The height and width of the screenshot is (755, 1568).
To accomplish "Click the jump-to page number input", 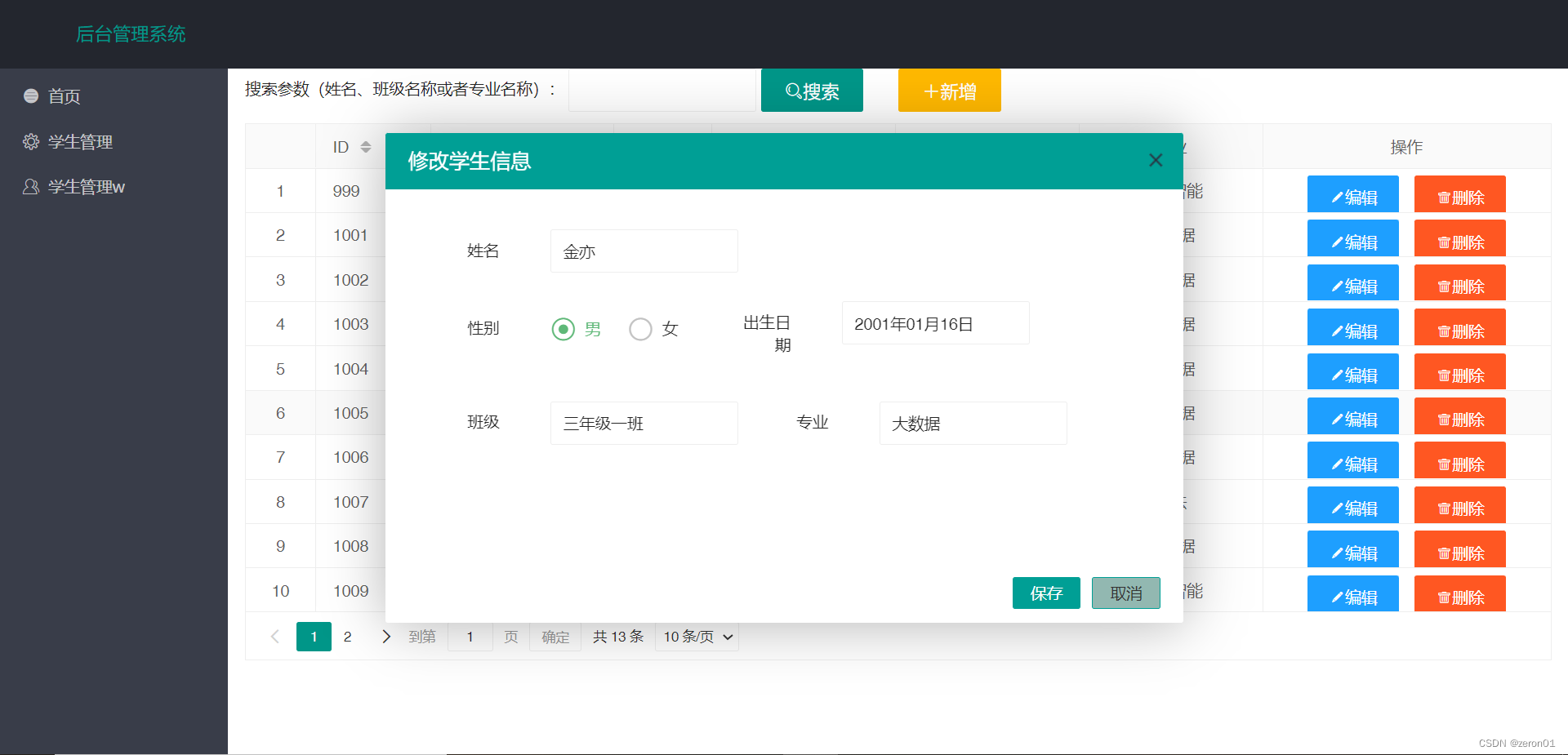I will point(470,637).
